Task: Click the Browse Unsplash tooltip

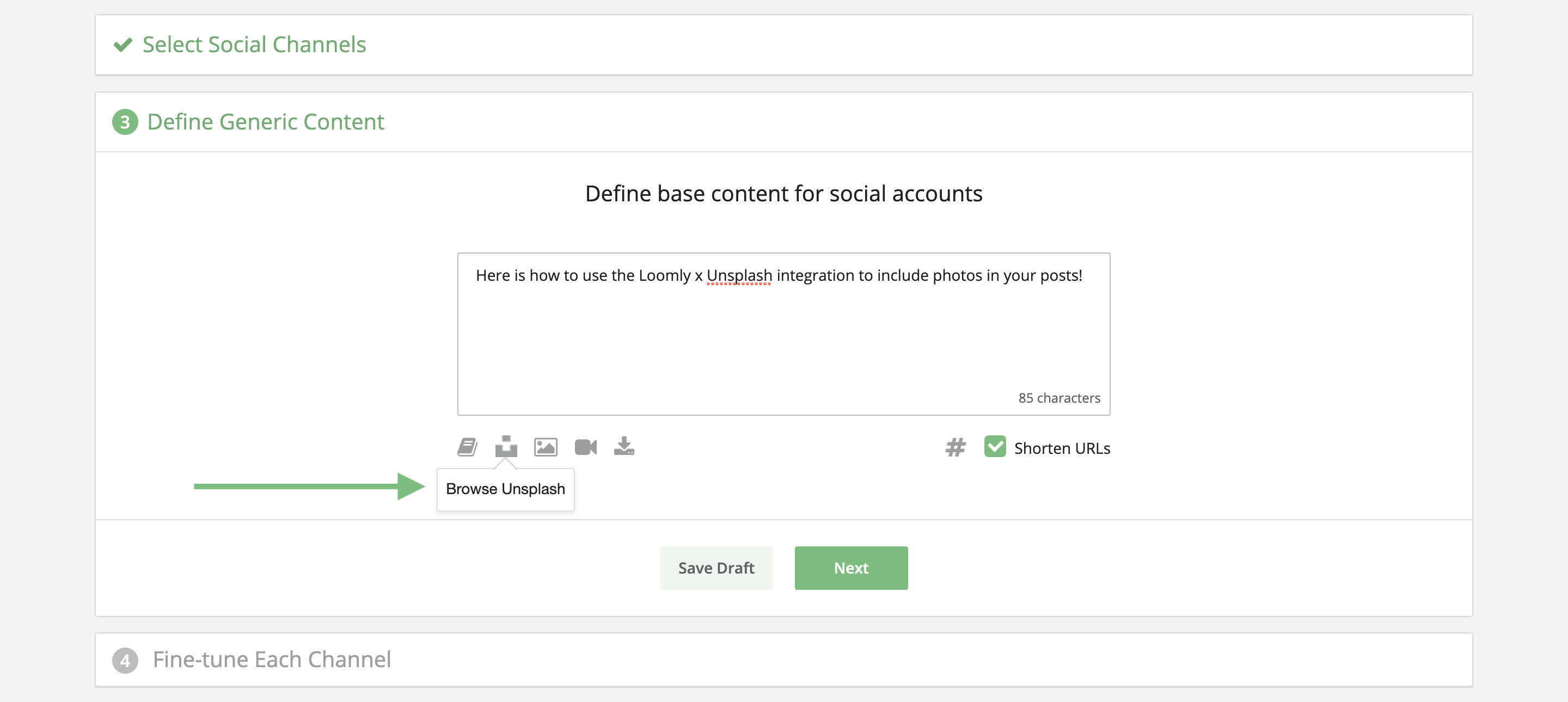Action: coord(505,489)
